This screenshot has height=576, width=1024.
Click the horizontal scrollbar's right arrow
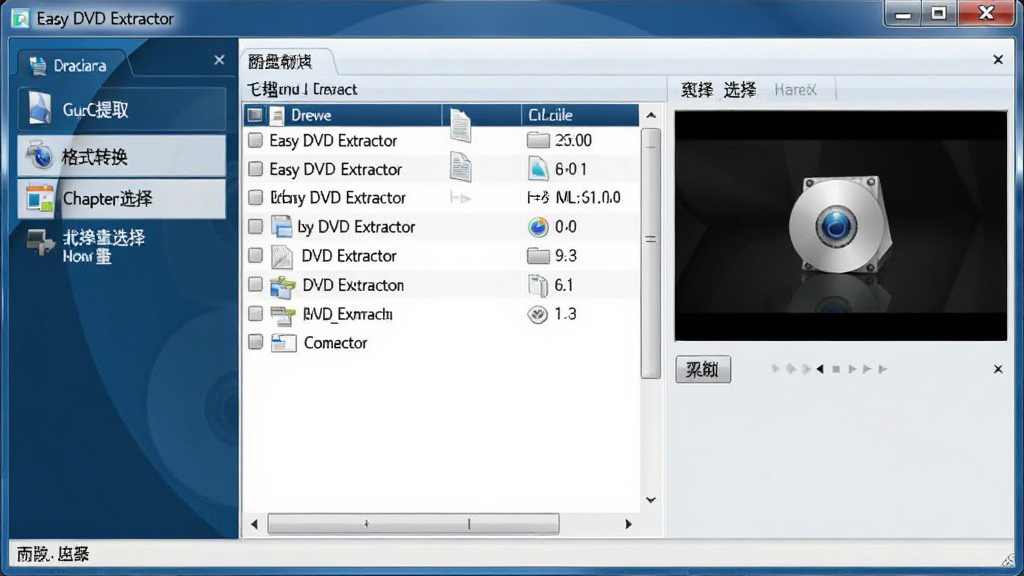click(x=628, y=524)
